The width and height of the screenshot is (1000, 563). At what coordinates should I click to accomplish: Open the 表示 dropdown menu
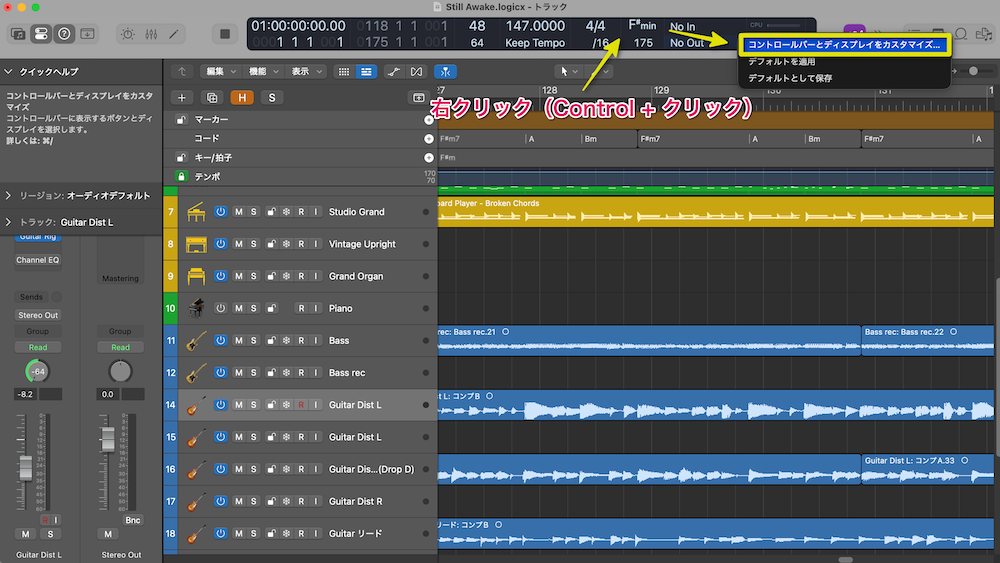[x=306, y=72]
